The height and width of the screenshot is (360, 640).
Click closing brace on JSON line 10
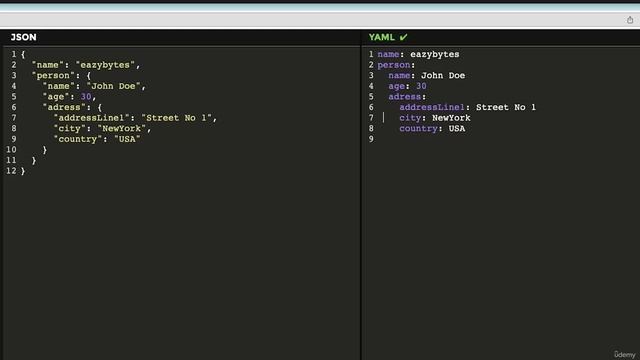tap(45, 150)
